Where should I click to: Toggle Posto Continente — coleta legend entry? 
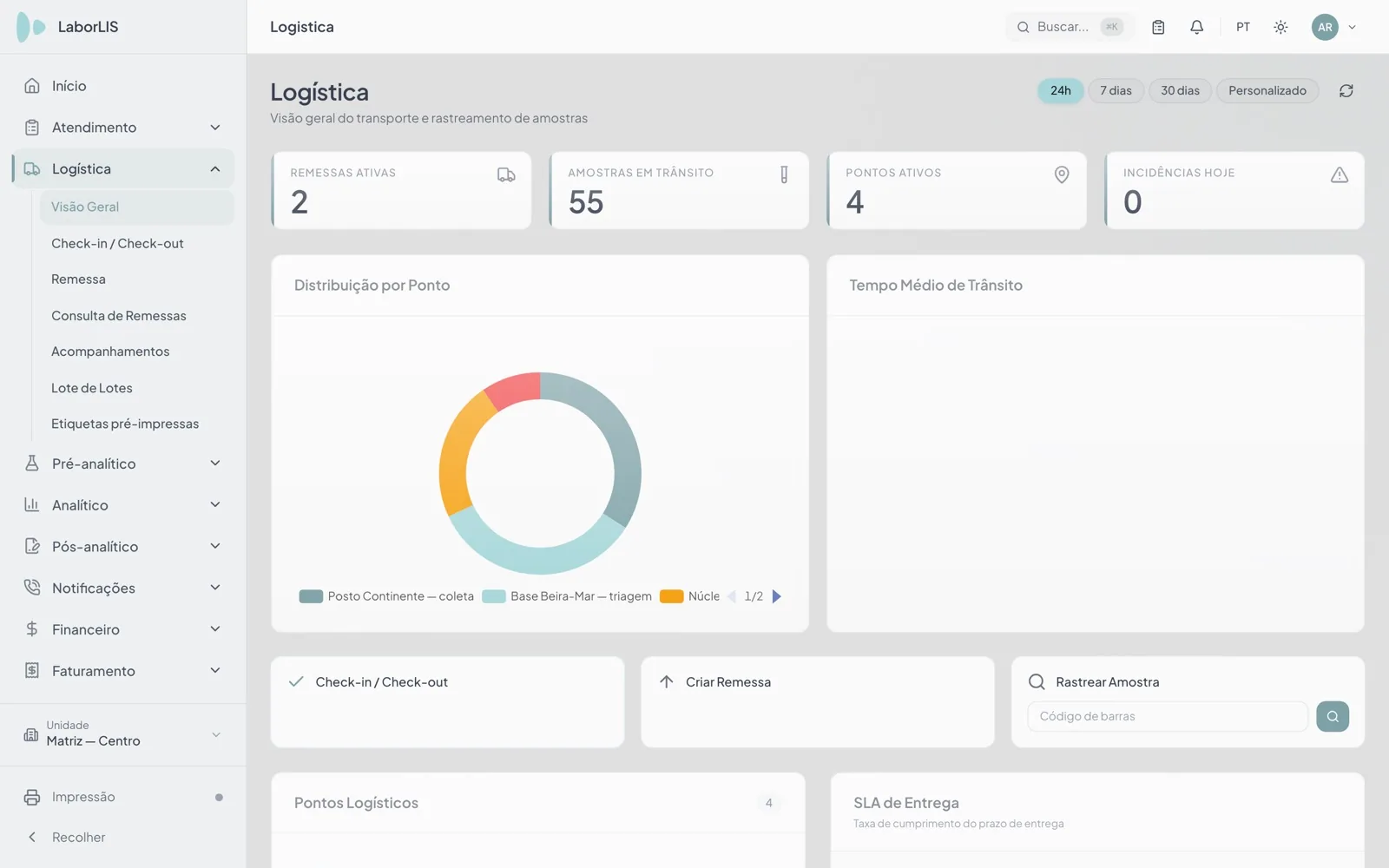(386, 596)
